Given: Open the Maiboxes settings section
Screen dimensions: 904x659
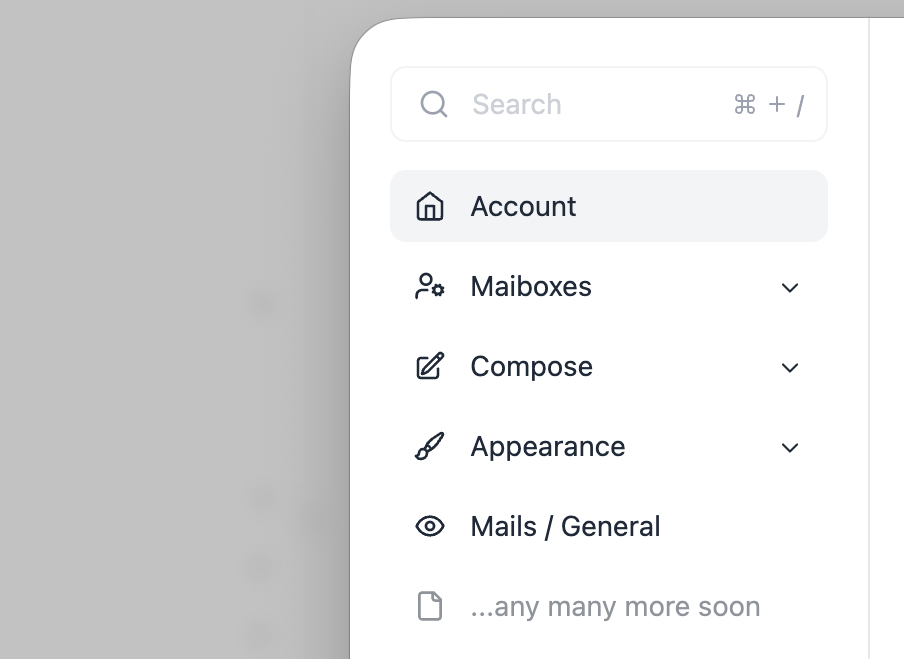Looking at the screenshot, I should [x=531, y=287].
